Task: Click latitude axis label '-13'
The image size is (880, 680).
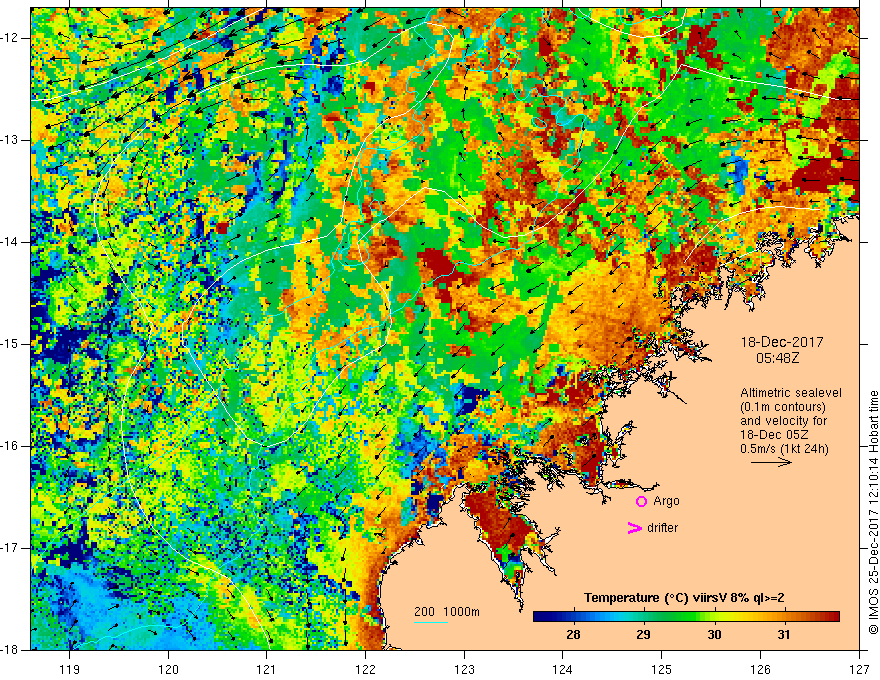Action: tap(11, 140)
